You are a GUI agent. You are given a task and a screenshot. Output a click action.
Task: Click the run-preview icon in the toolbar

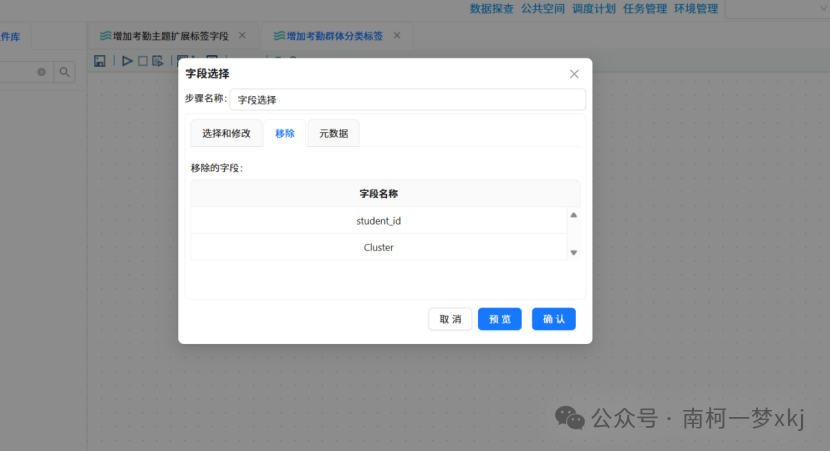[x=158, y=61]
